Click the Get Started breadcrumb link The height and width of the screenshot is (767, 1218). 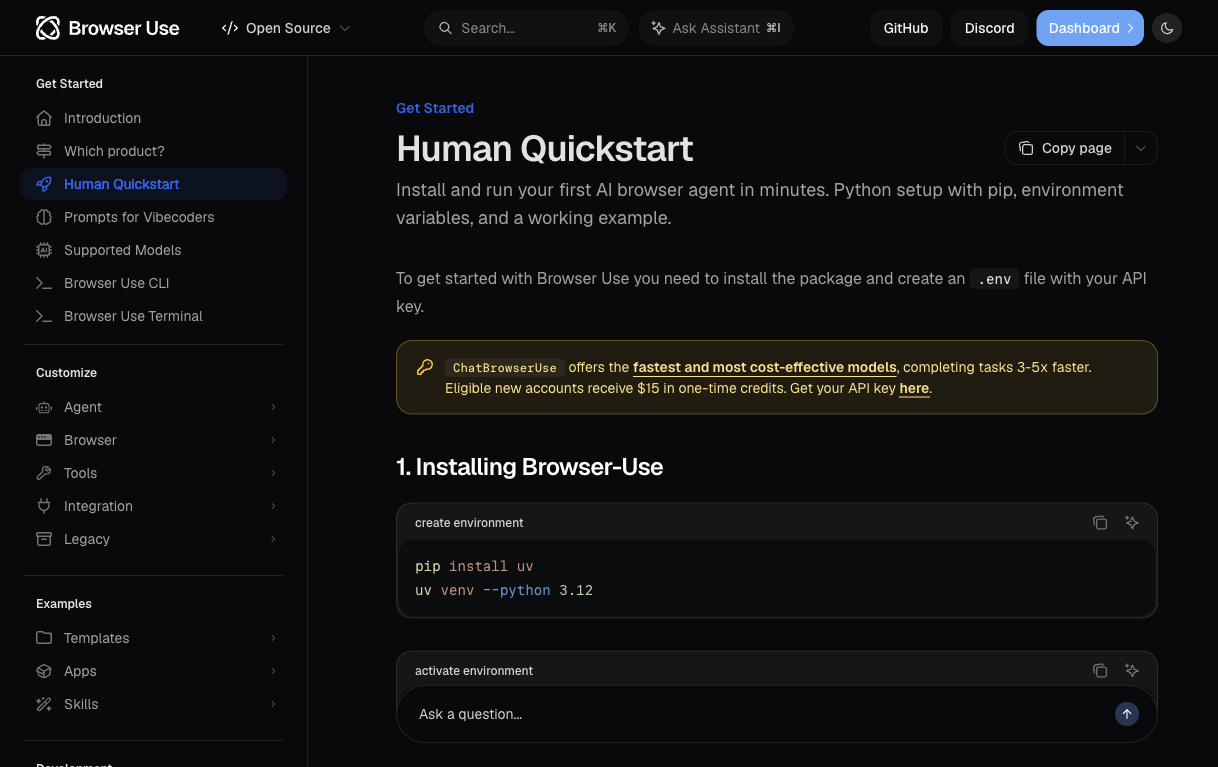(435, 108)
